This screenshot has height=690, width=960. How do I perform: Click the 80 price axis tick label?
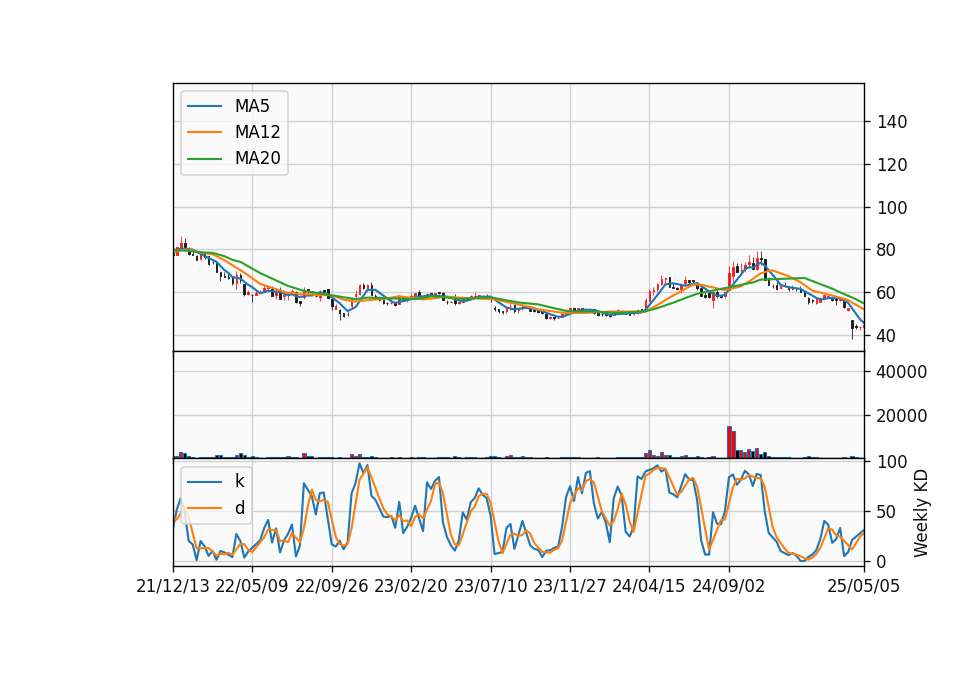pos(887,250)
